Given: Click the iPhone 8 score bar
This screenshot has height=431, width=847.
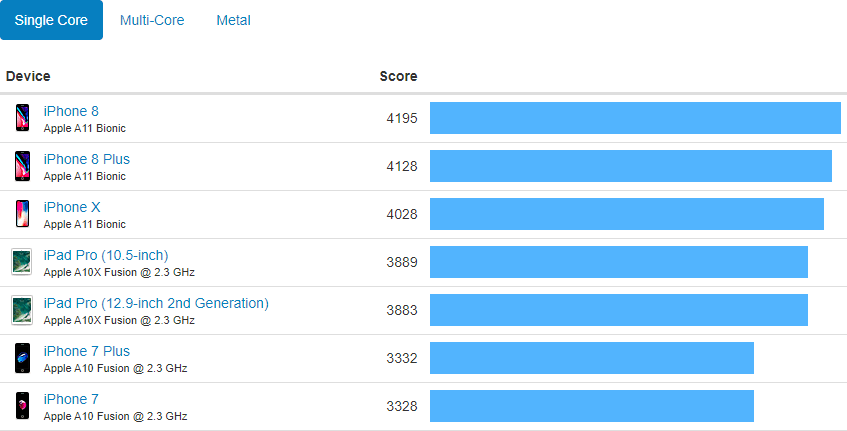Looking at the screenshot, I should (x=635, y=118).
